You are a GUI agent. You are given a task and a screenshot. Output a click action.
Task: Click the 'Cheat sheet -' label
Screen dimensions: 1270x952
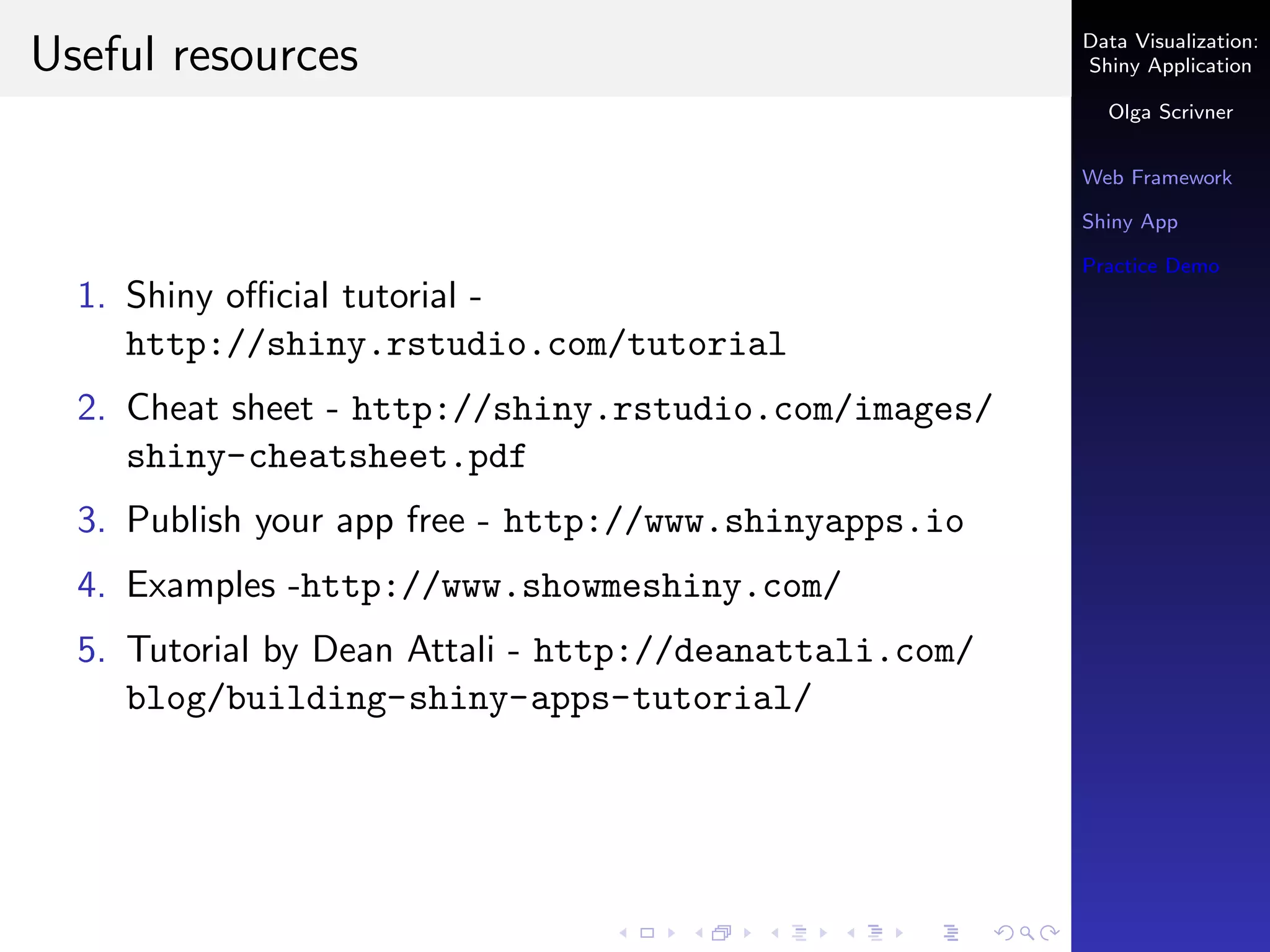(x=232, y=408)
